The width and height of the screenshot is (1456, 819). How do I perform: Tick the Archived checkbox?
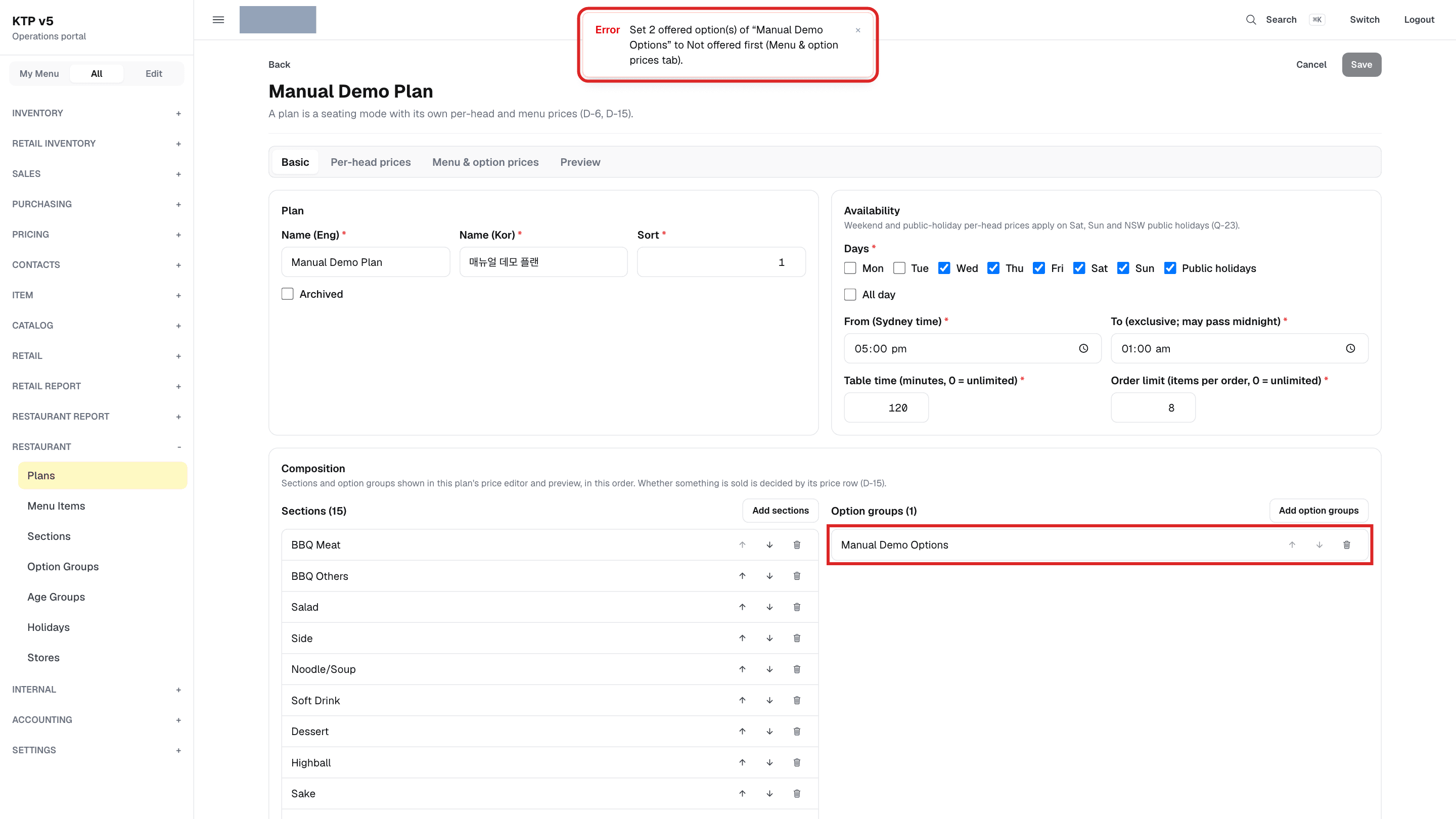click(x=288, y=294)
